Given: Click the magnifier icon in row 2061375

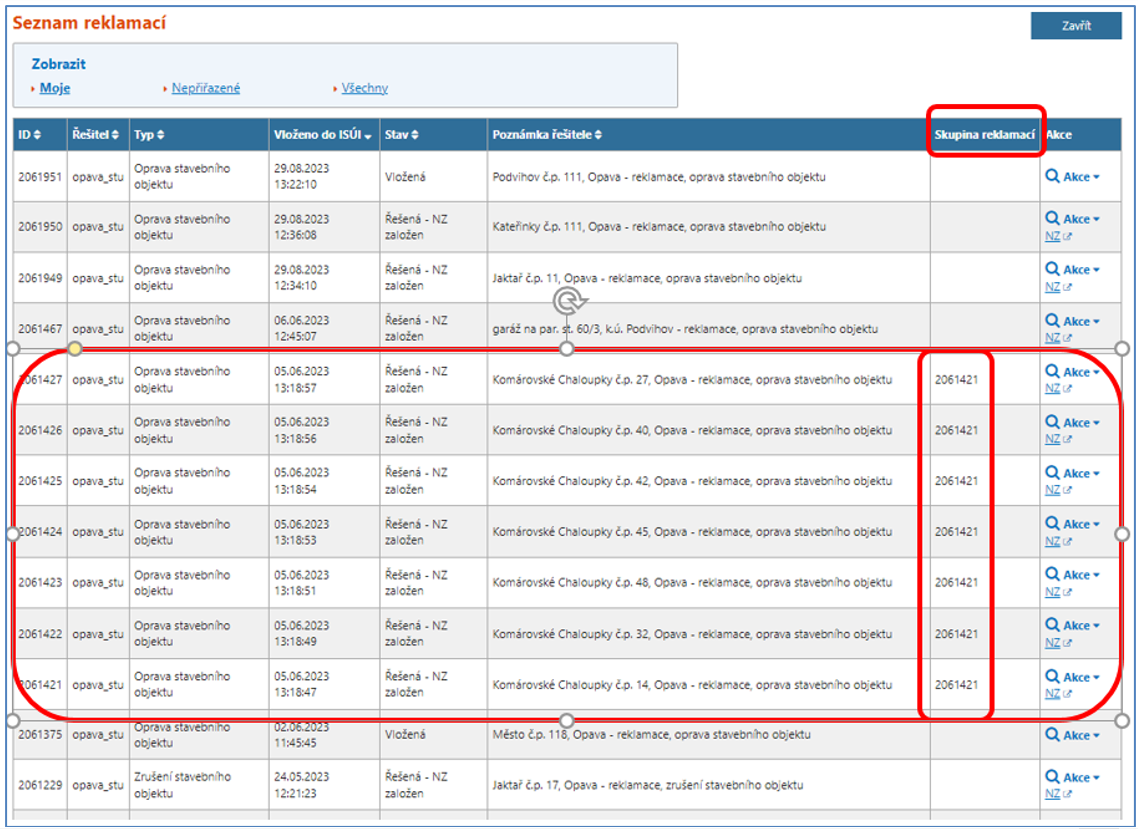Looking at the screenshot, I should click(x=1052, y=735).
